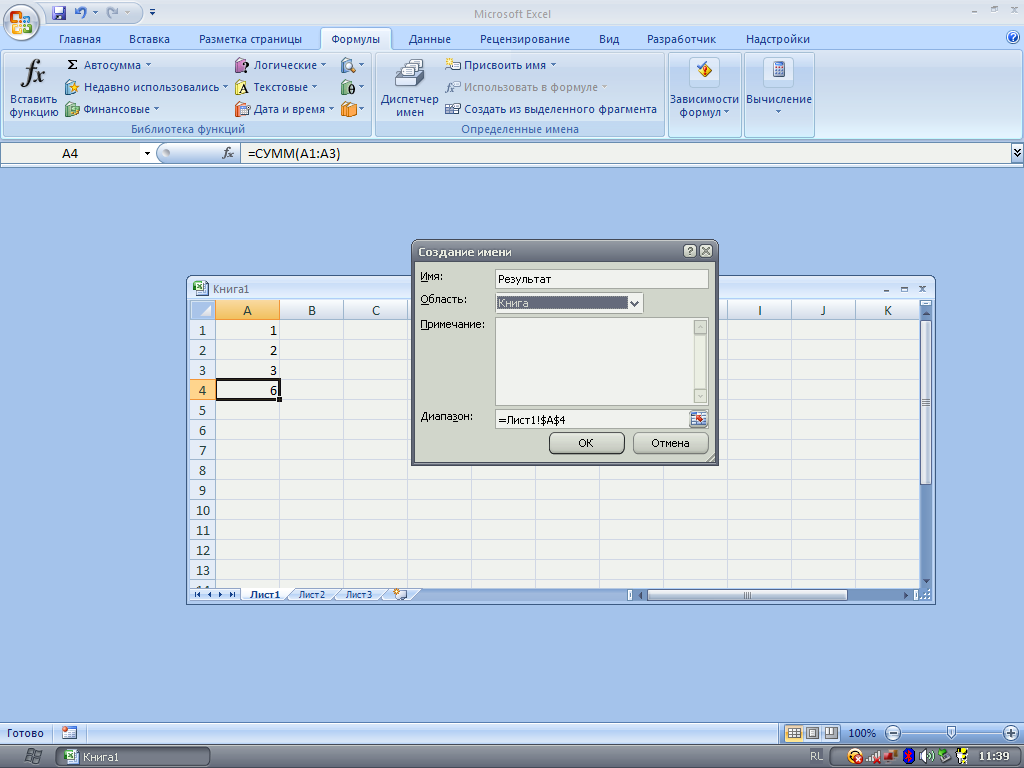Image resolution: width=1024 pixels, height=768 pixels.
Task: Save the workbook with floppy icon
Action: [59, 12]
